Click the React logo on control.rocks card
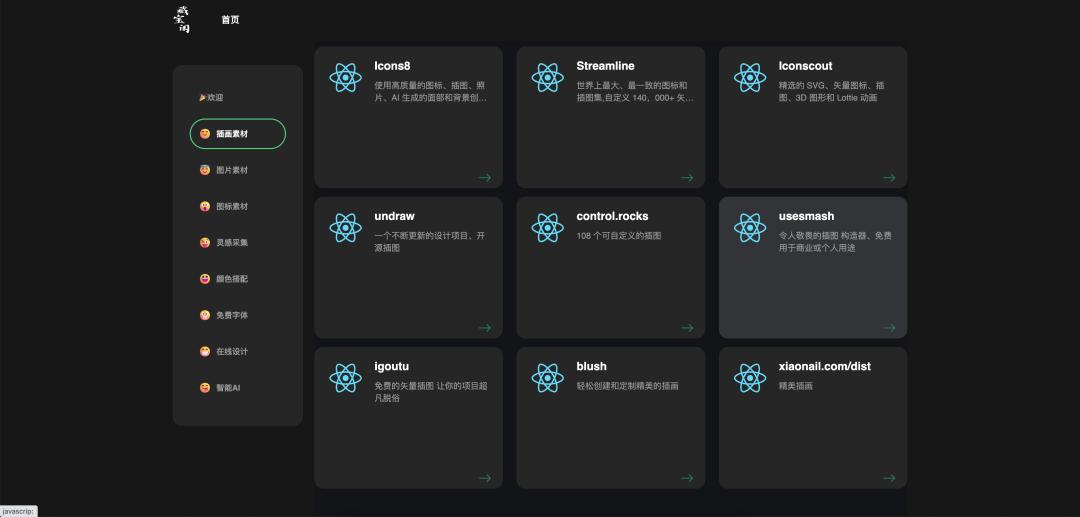 tap(548, 228)
